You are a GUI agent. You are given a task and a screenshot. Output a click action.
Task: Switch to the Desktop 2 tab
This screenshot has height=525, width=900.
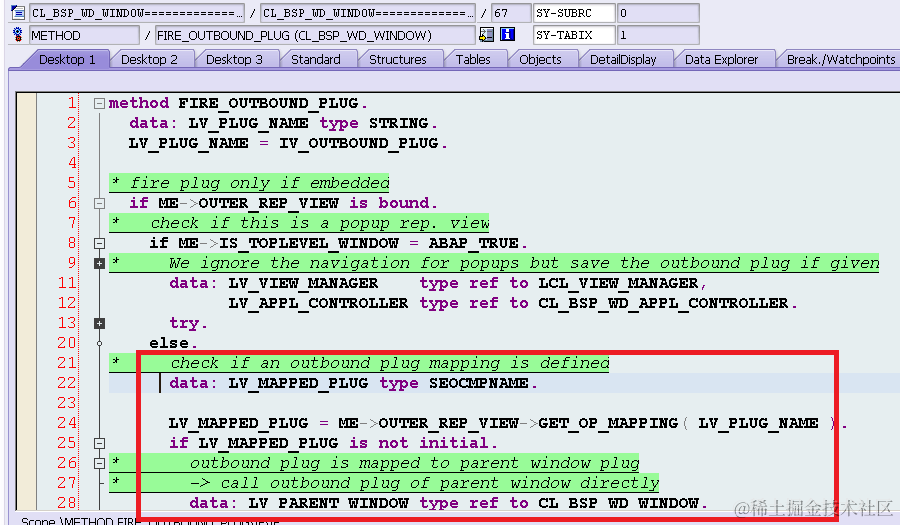click(149, 59)
